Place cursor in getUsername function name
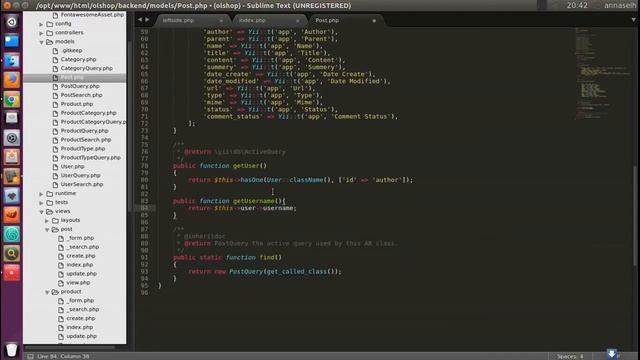The width and height of the screenshot is (640, 360). [253, 201]
